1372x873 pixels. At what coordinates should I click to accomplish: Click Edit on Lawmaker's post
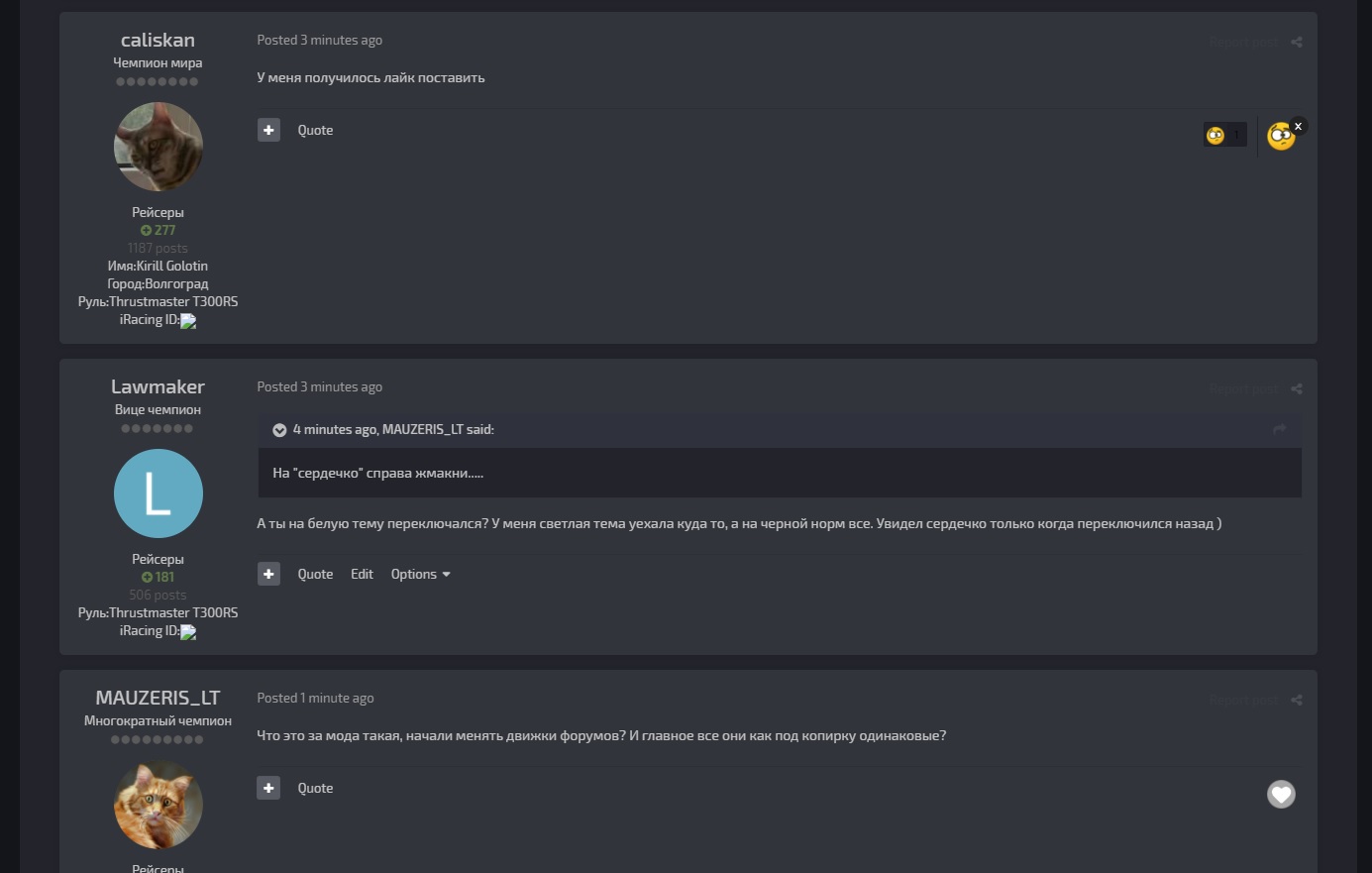[x=362, y=574]
